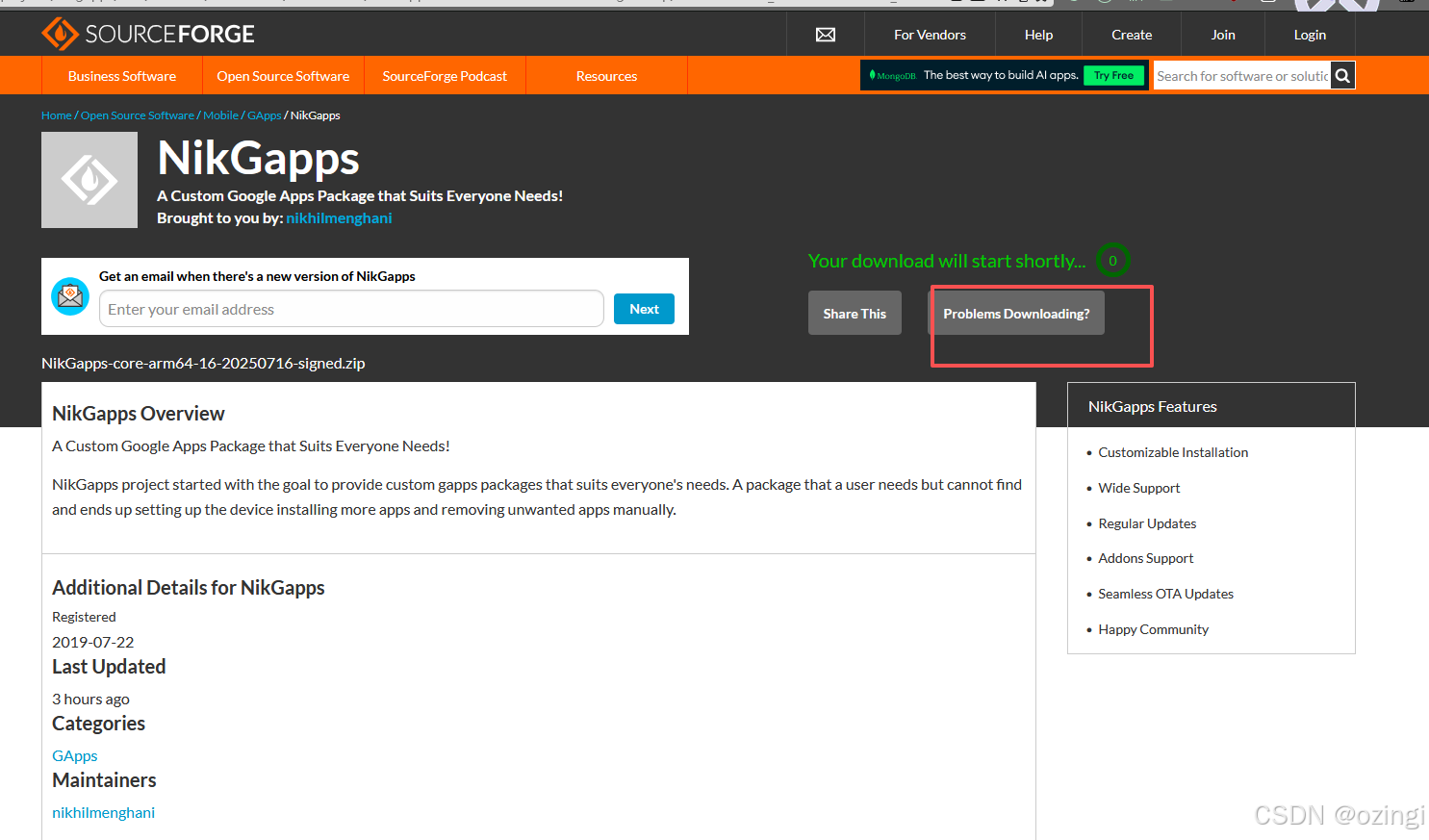Click the Next button
The width and height of the screenshot is (1429, 840).
(x=644, y=309)
